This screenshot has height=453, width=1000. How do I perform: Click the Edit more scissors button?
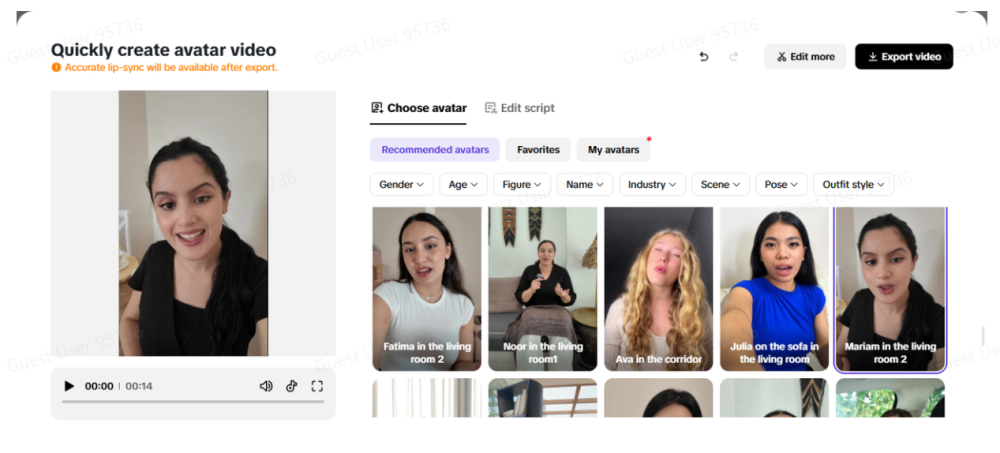[x=805, y=57]
